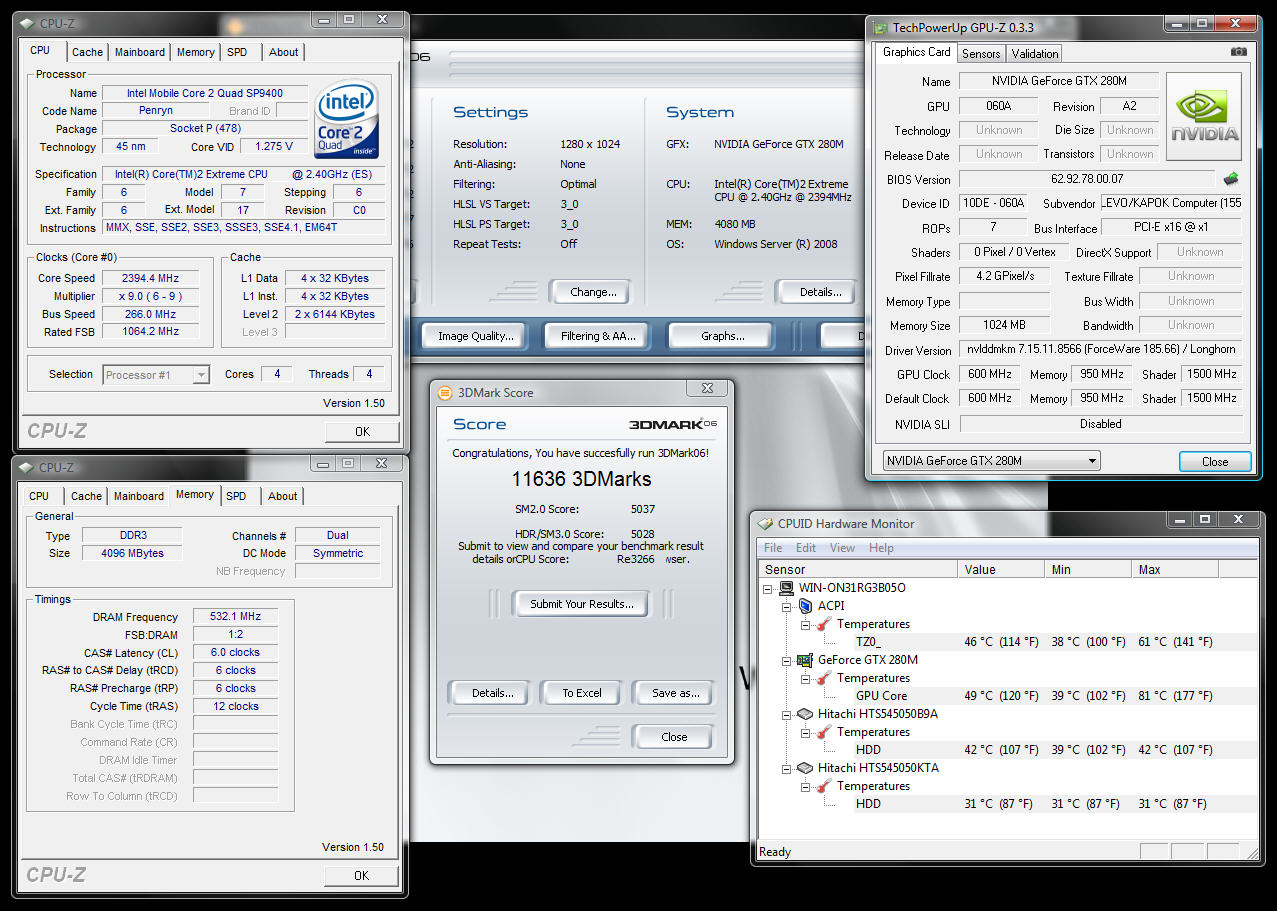Collapse Temperatures under the ACPI node
Image resolution: width=1277 pixels, height=911 pixels.
(806, 624)
